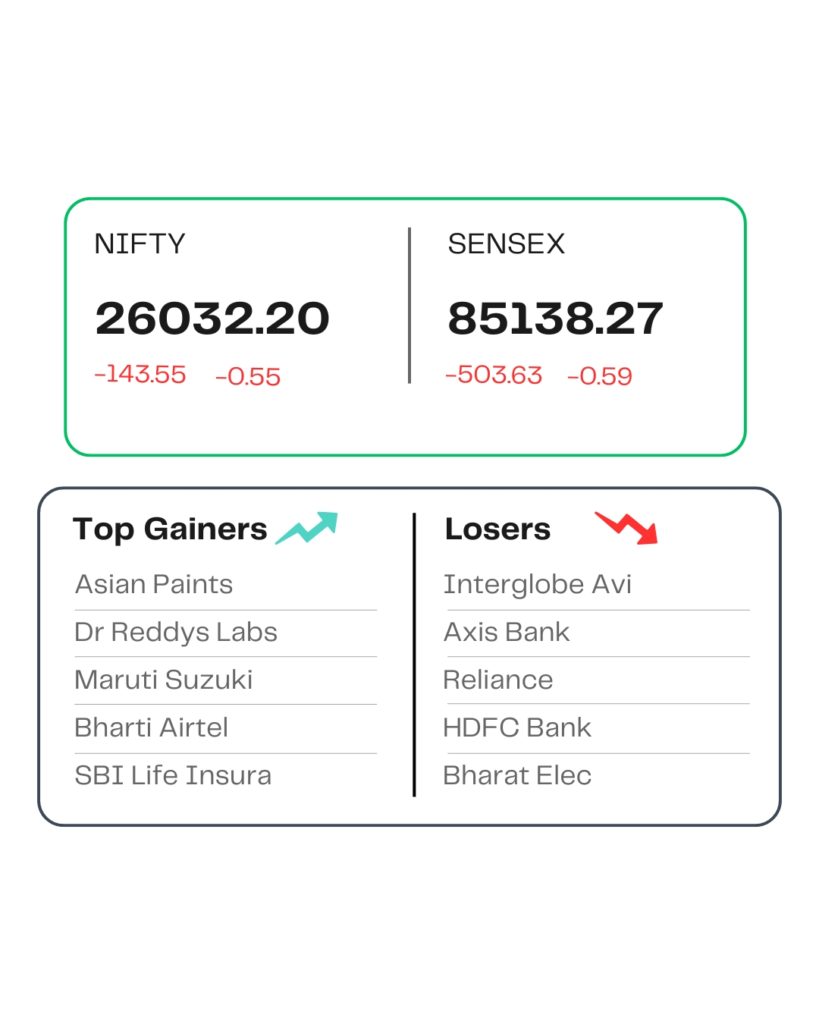
Task: Click the red downward trend arrow icon
Action: 627,527
